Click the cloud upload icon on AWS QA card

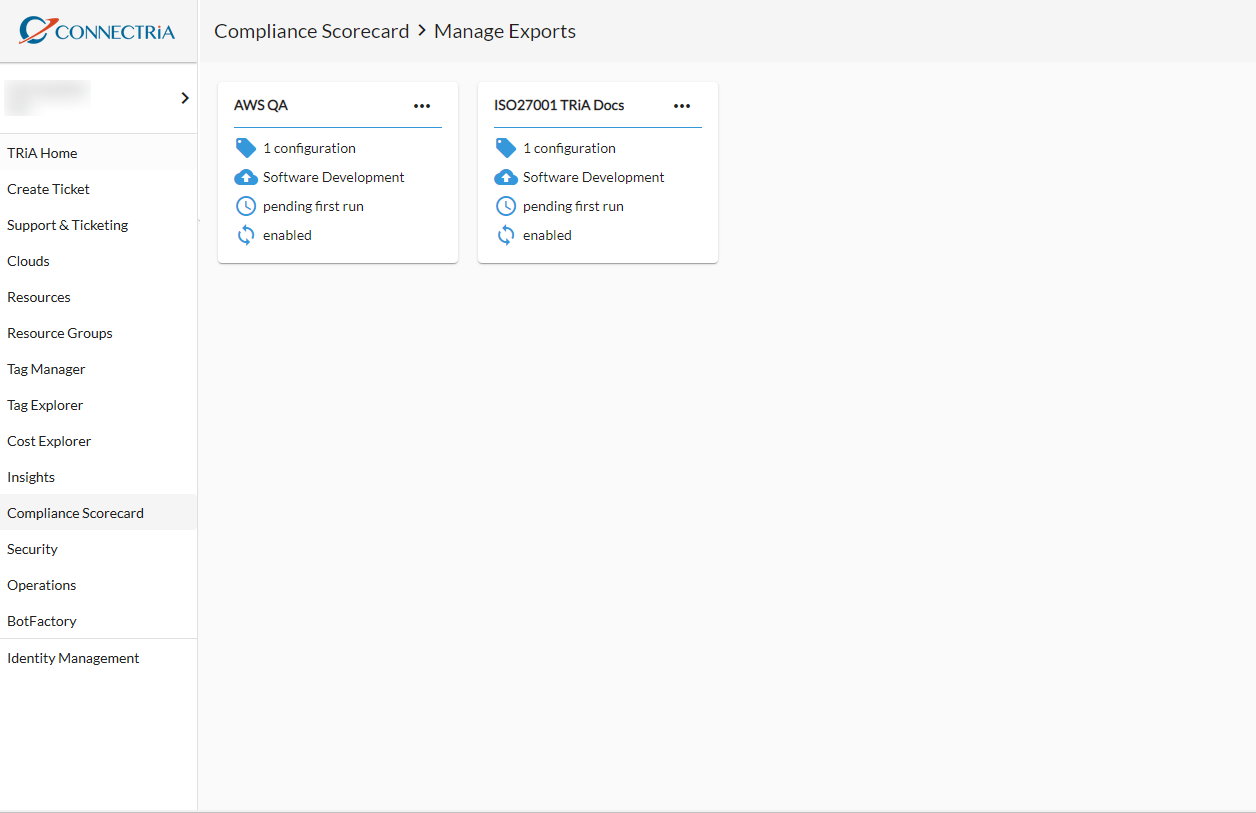pos(246,177)
